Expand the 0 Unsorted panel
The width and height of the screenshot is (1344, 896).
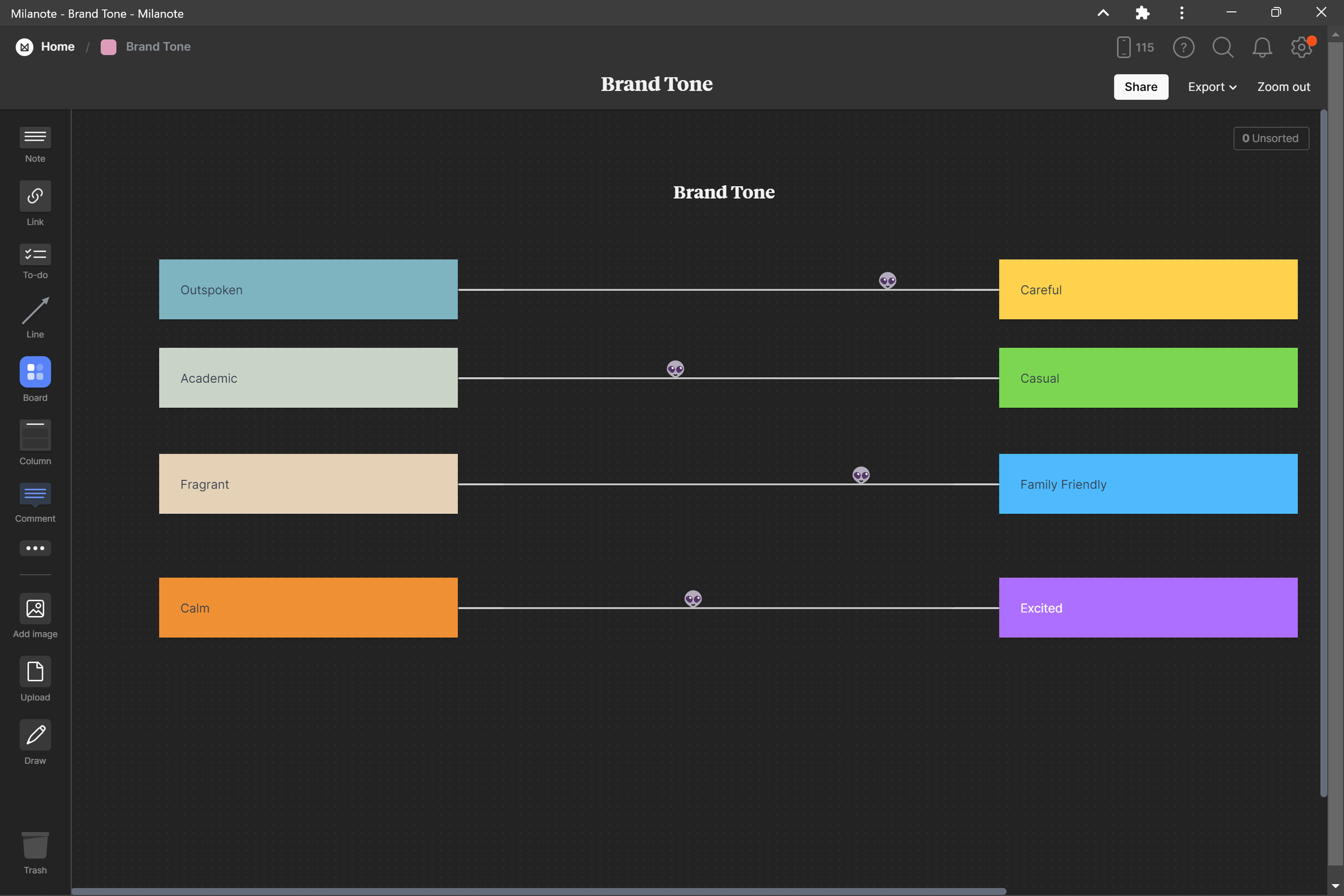[x=1270, y=138]
